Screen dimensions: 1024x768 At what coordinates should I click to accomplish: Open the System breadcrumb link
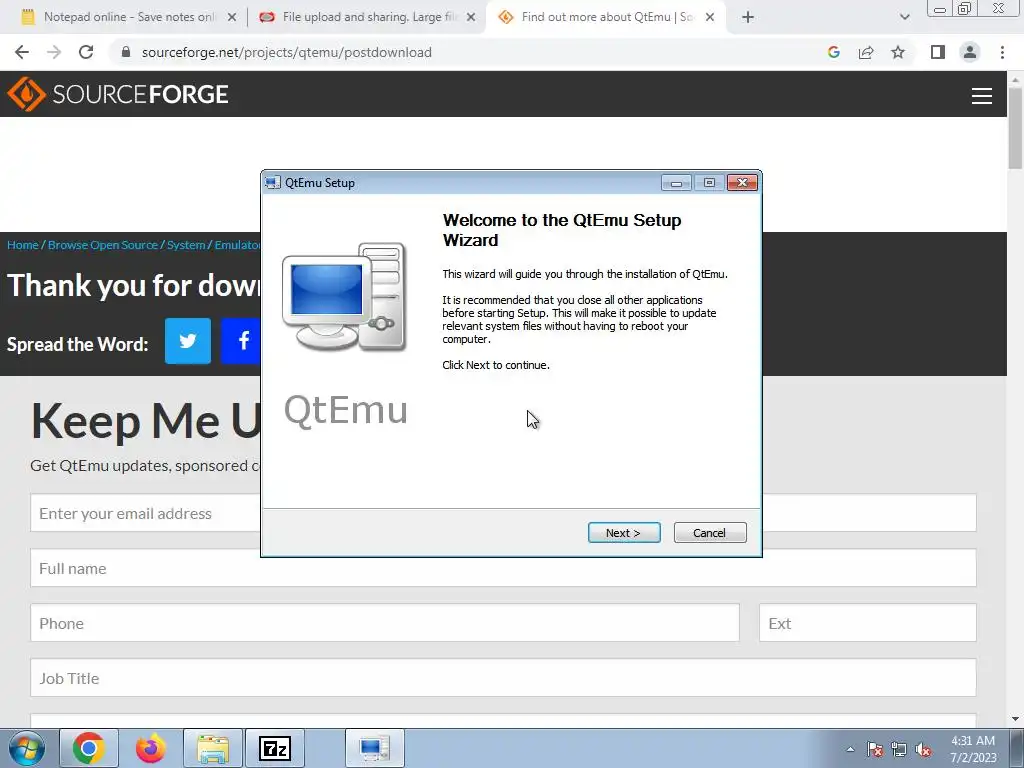tap(186, 245)
